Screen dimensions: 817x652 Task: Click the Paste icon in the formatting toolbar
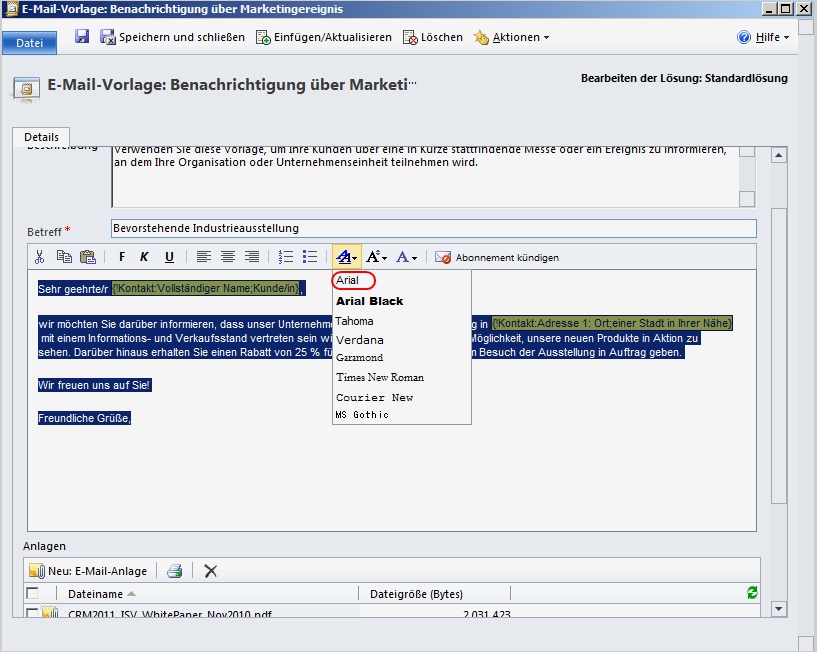point(88,257)
